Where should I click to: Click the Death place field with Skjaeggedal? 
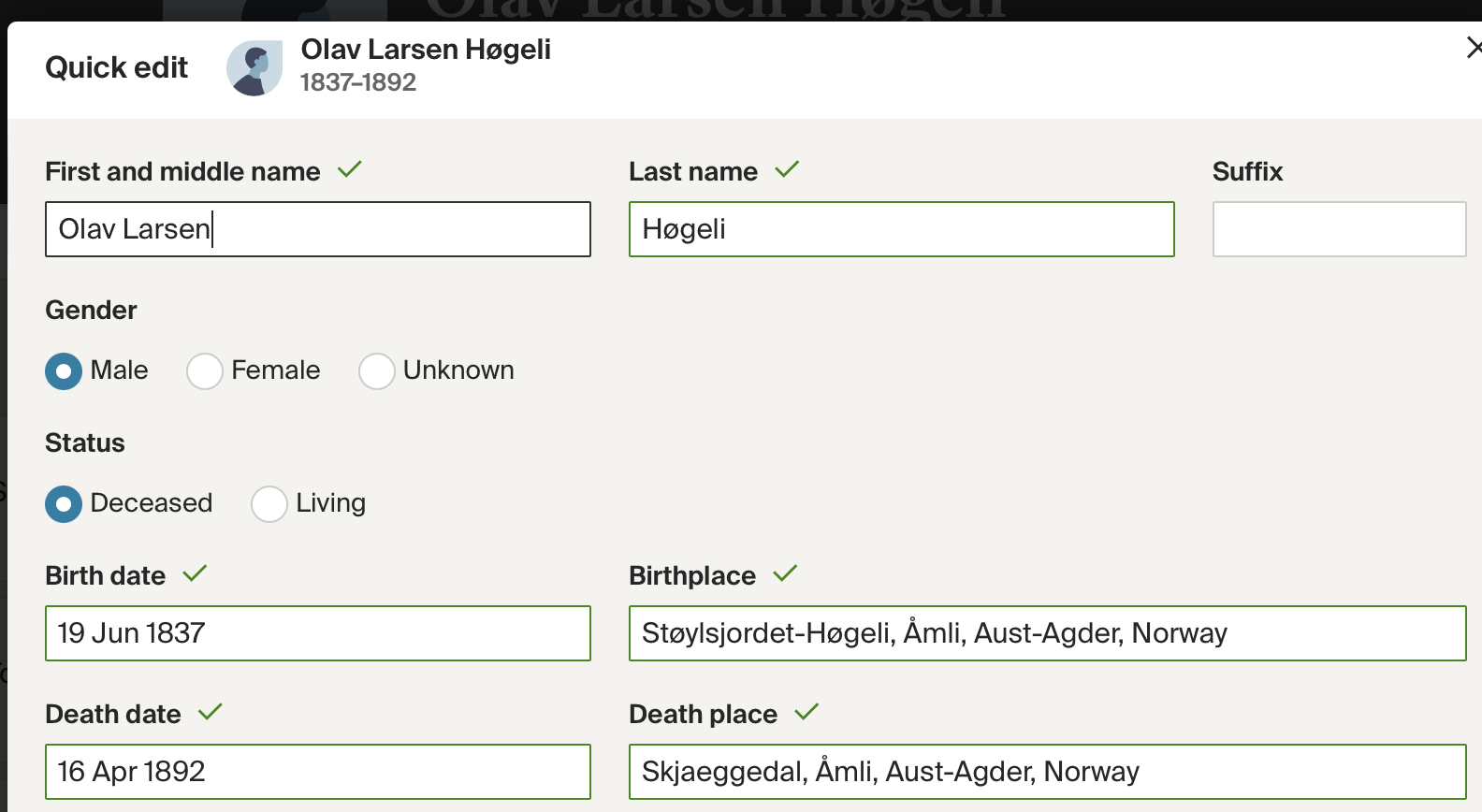coord(1047,772)
